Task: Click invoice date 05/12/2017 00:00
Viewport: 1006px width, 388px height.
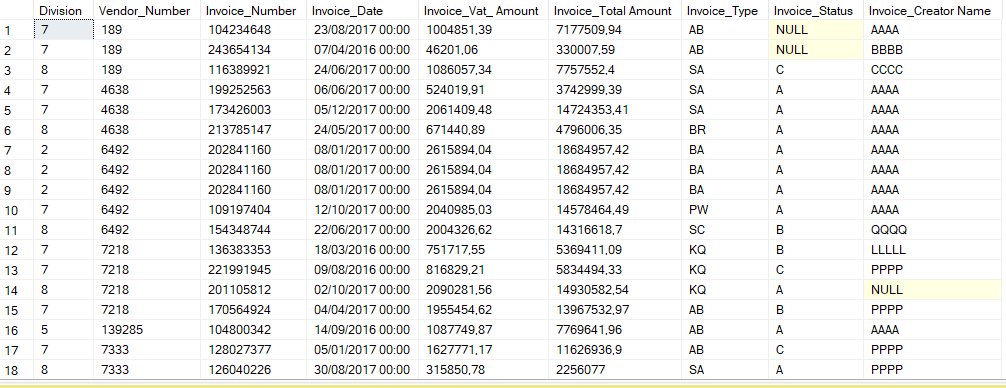Action: (x=362, y=110)
